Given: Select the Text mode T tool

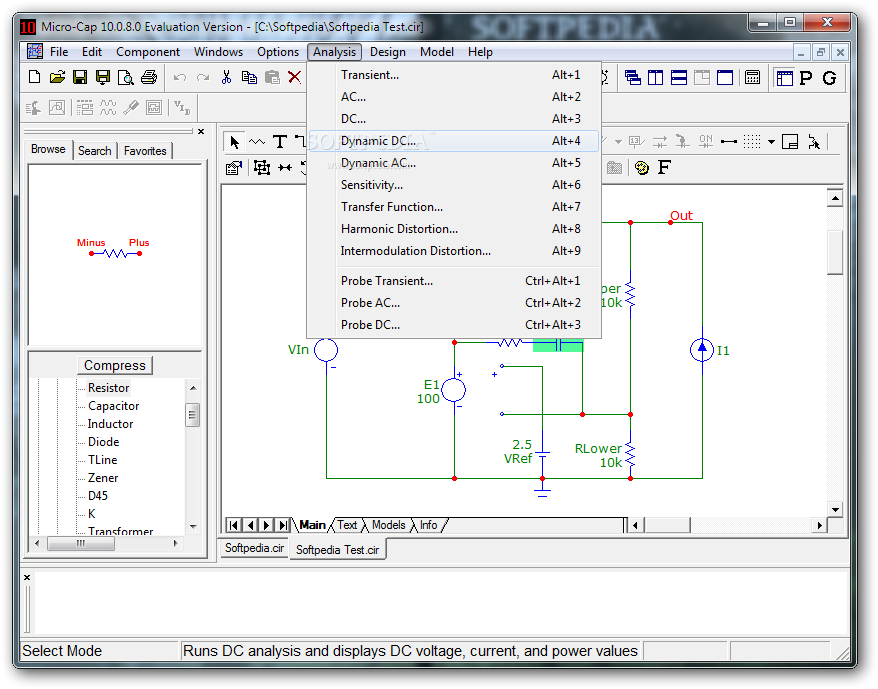Looking at the screenshot, I should coord(280,142).
